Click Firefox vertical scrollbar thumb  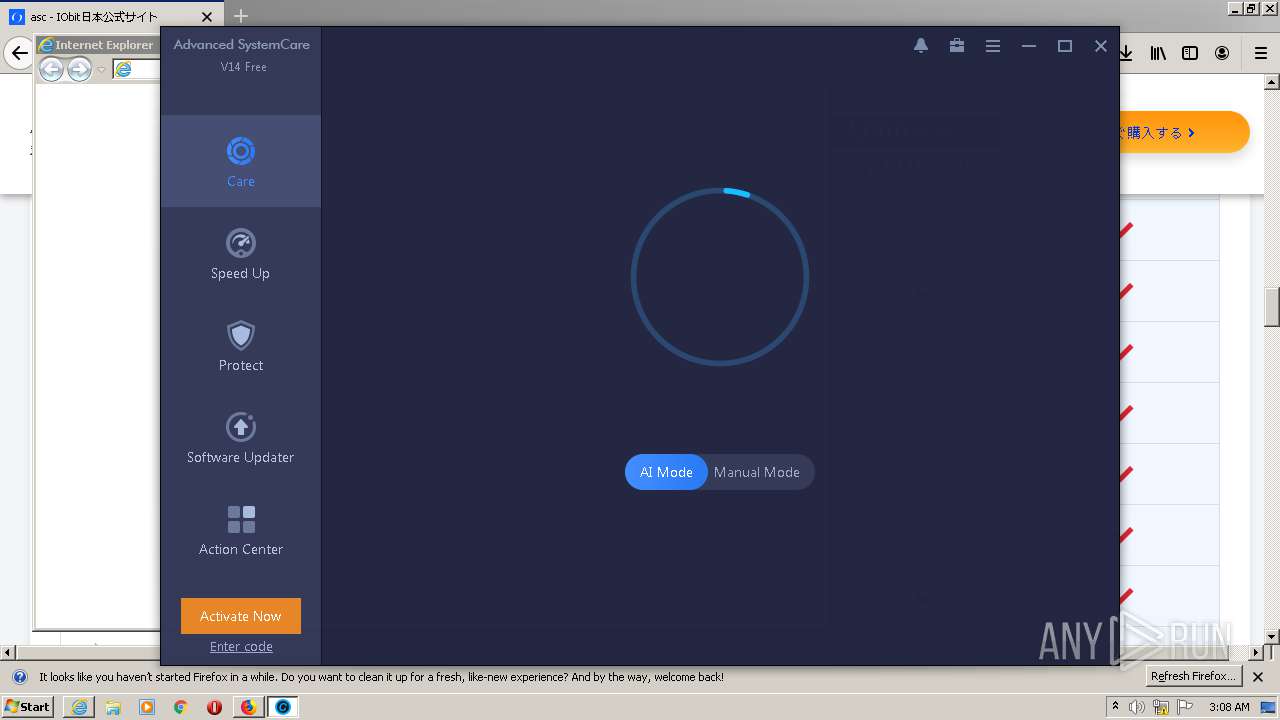(x=1272, y=308)
